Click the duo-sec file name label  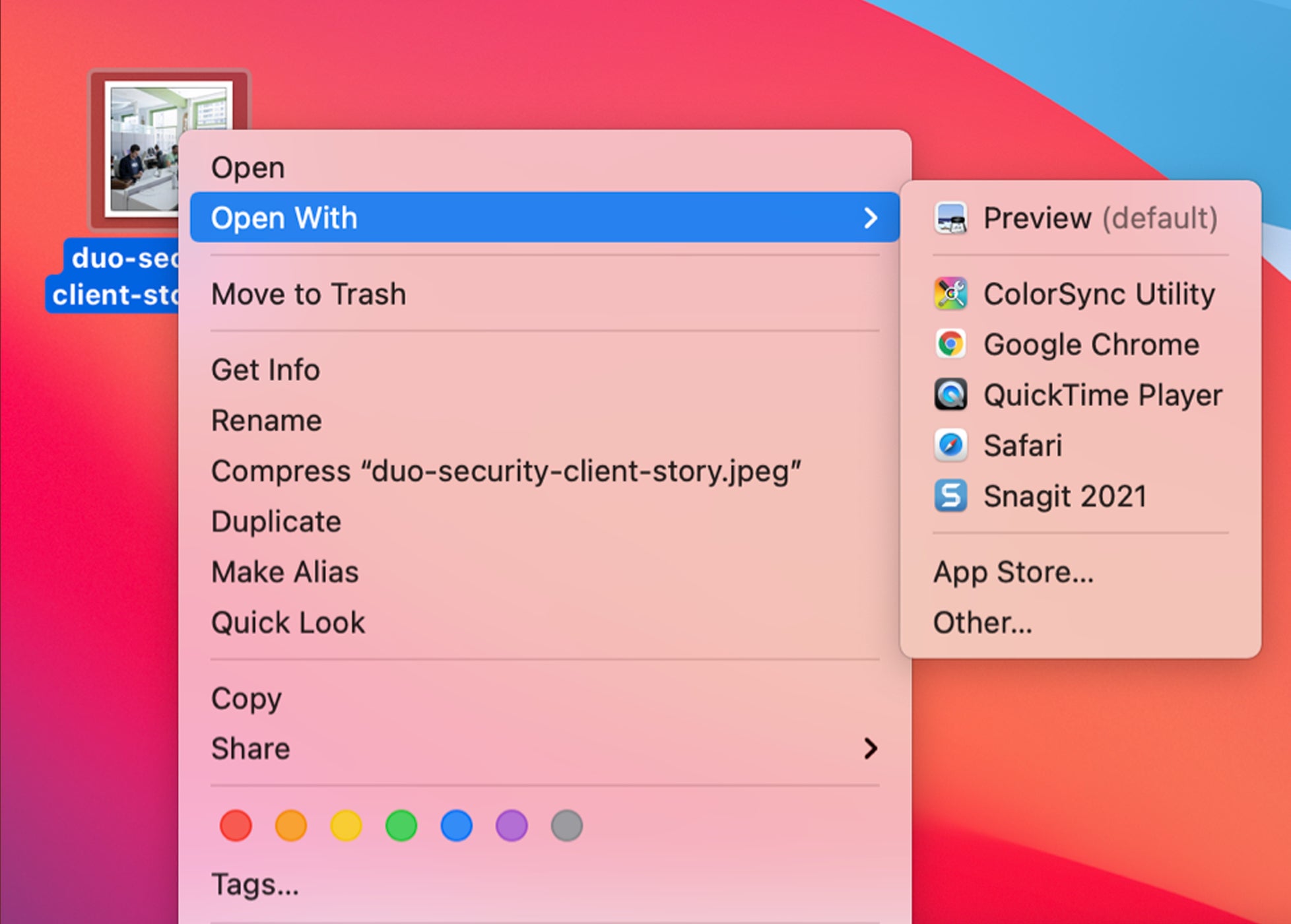(x=114, y=276)
